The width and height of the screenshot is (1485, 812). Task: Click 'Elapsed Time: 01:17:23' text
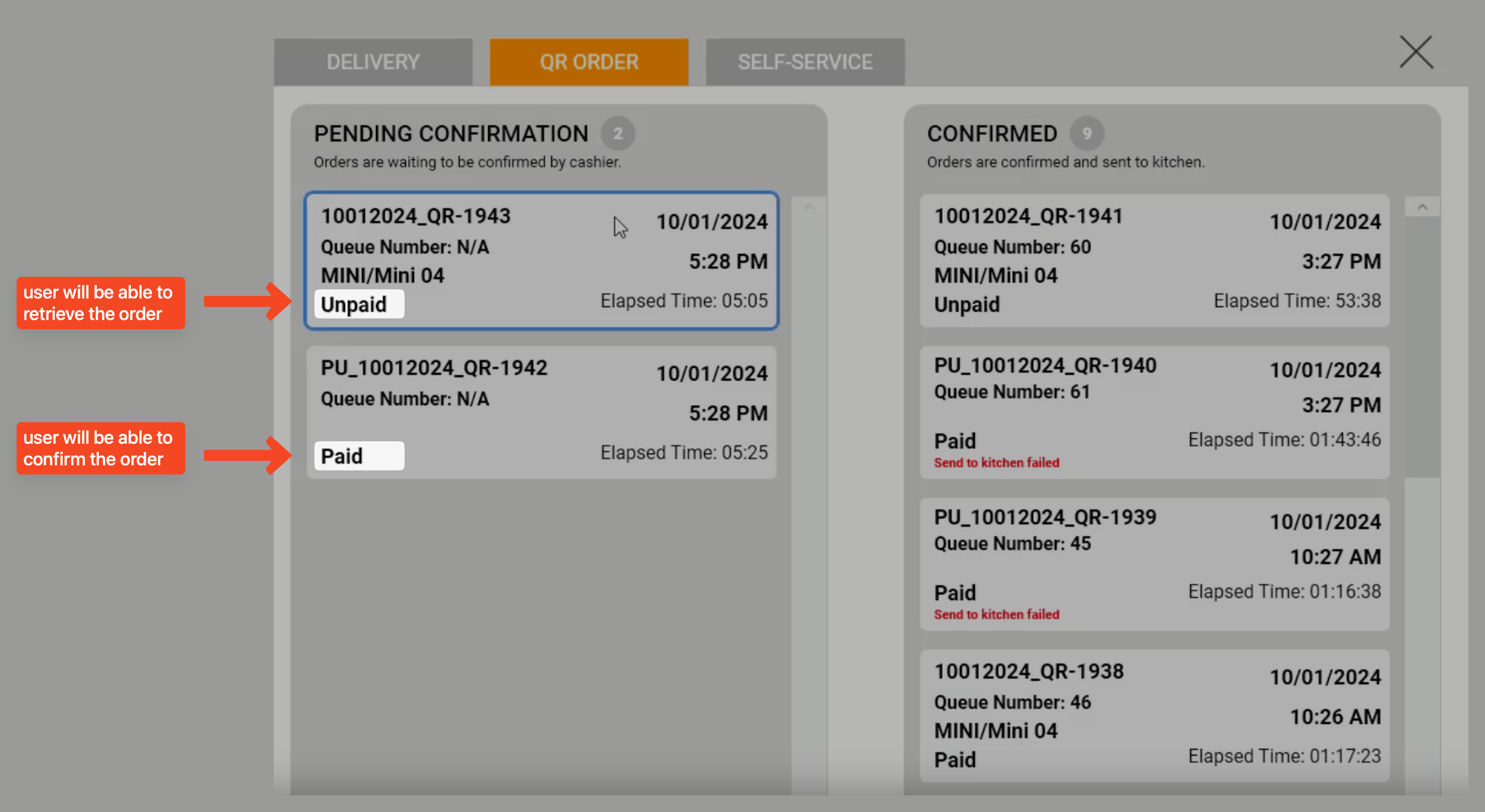(1284, 756)
